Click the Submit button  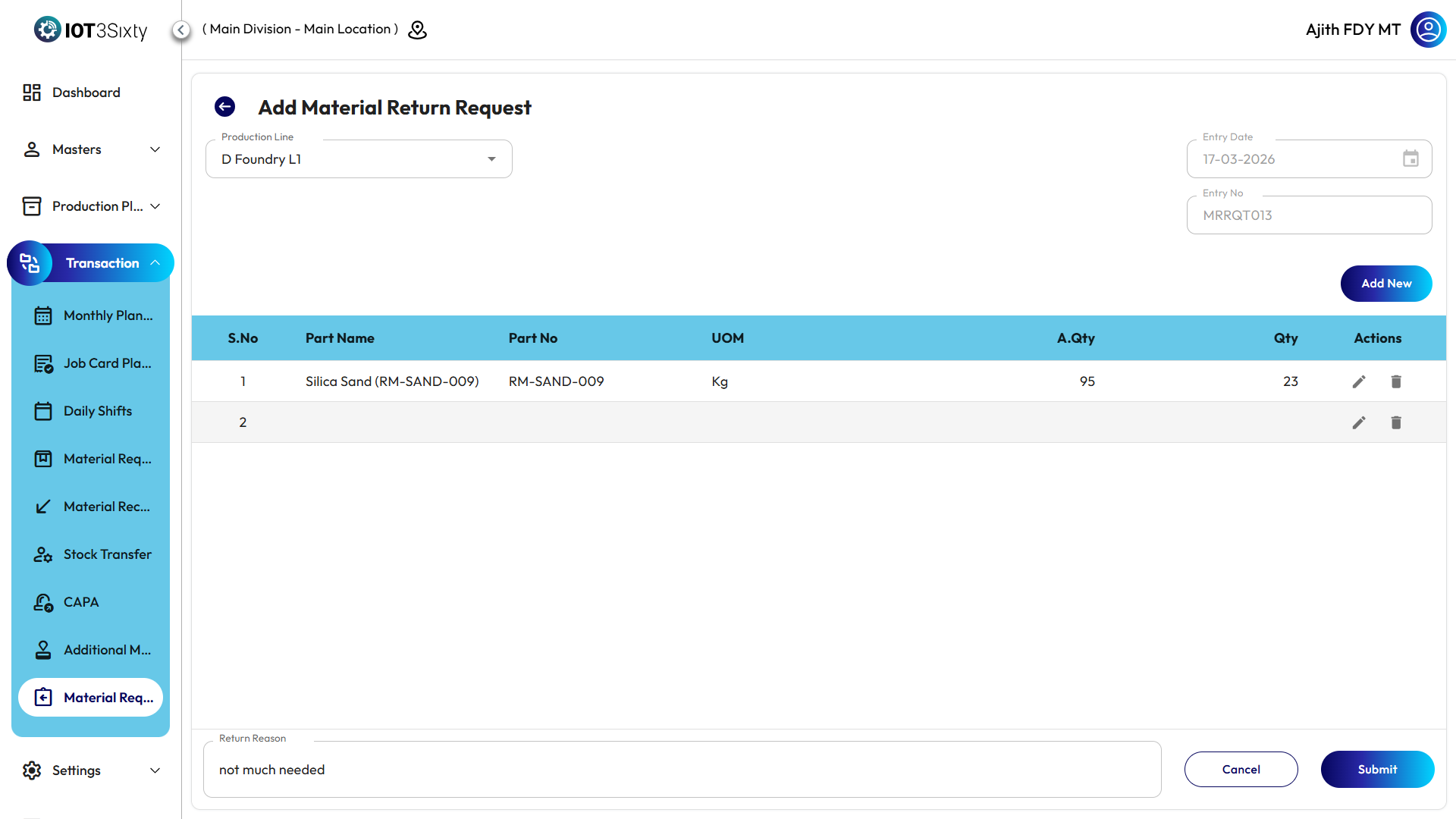coord(1376,769)
